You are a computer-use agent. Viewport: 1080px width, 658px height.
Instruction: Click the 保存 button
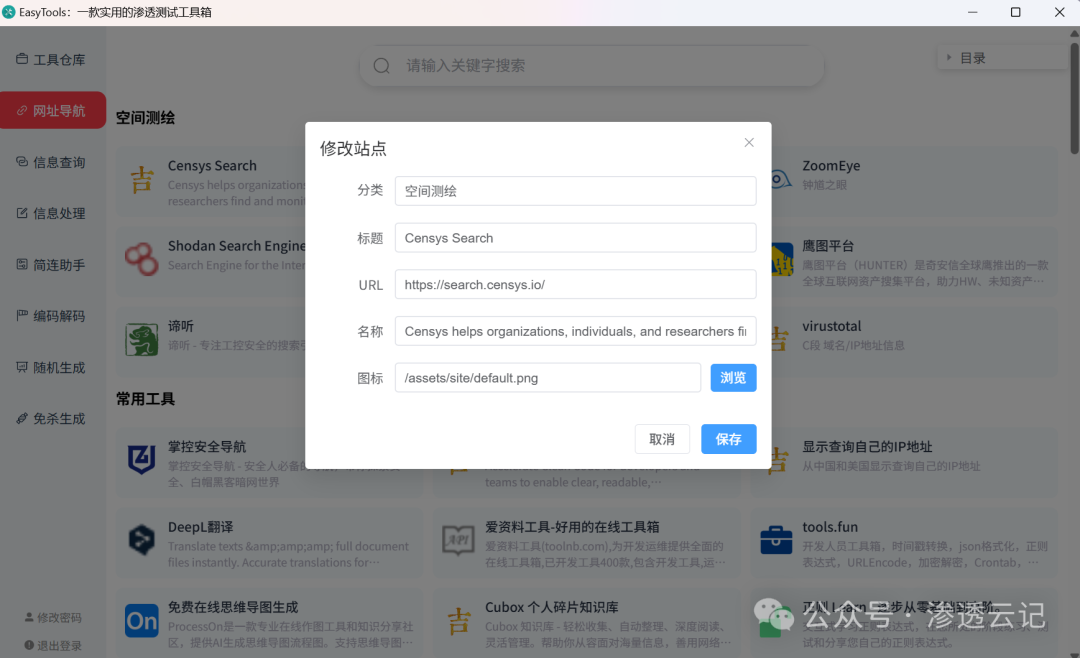point(729,439)
